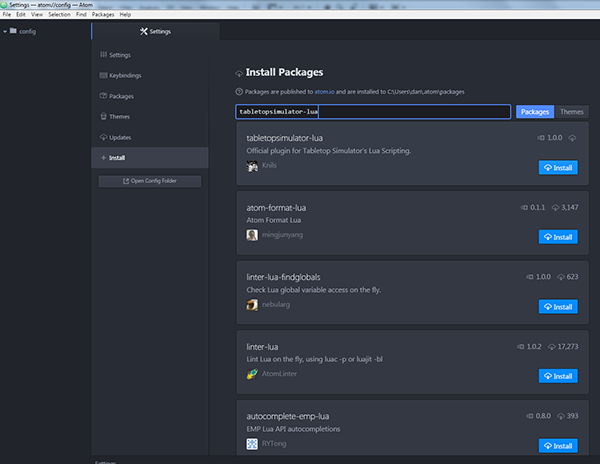This screenshot has width=600, height=464.
Task: Open the File menu
Action: [x=7, y=15]
